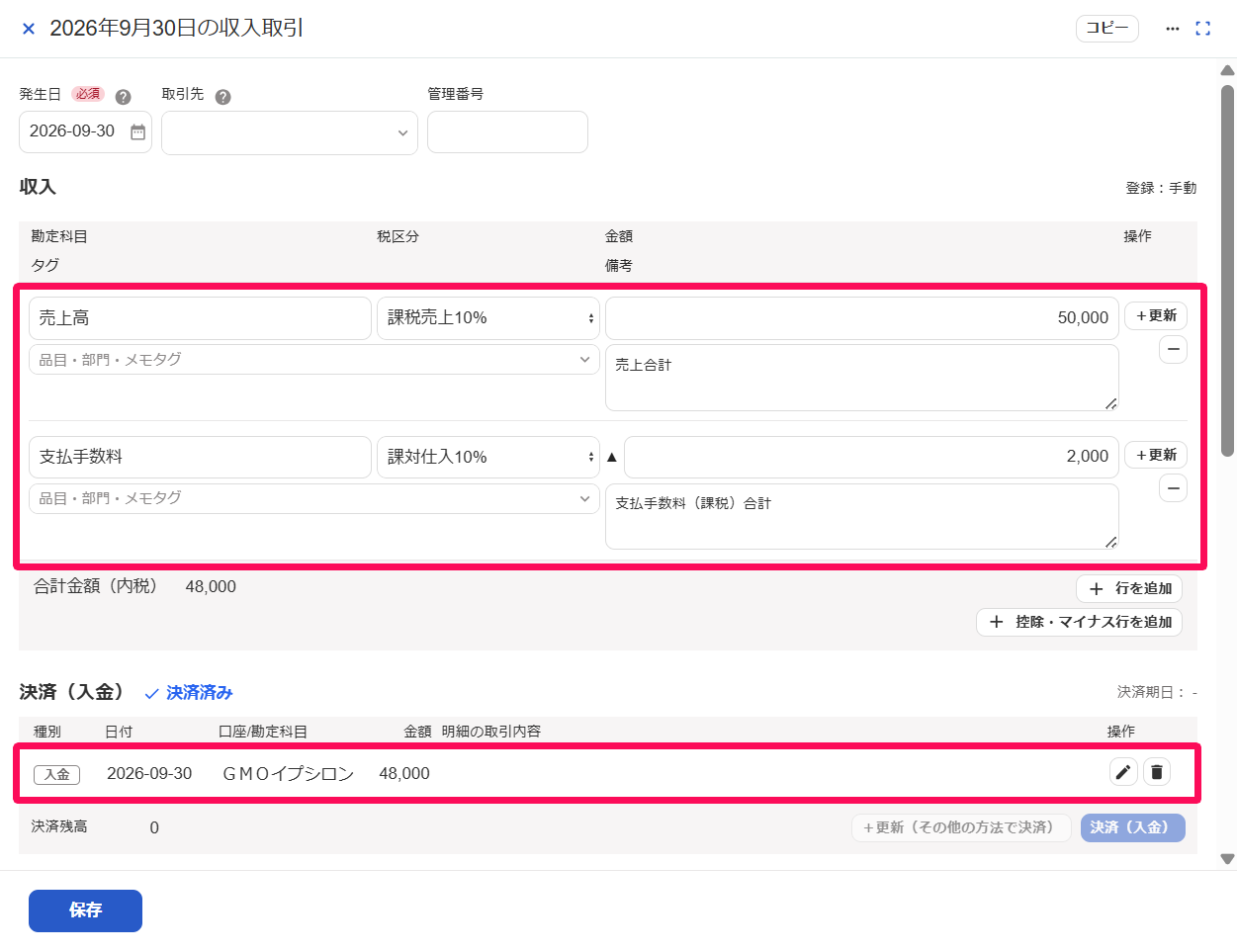Show help for 取引先 field
This screenshot has height=952, width=1237.
click(x=223, y=97)
